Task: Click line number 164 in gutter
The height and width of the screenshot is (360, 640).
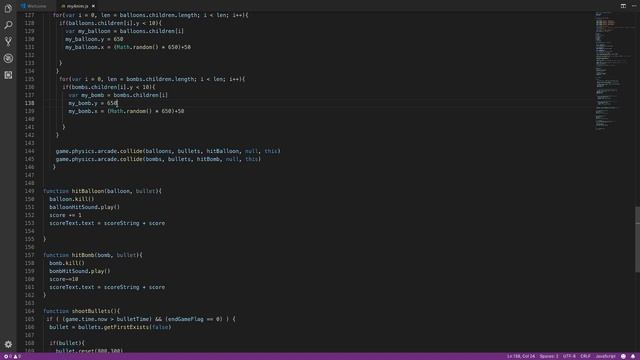Action: coord(29,311)
